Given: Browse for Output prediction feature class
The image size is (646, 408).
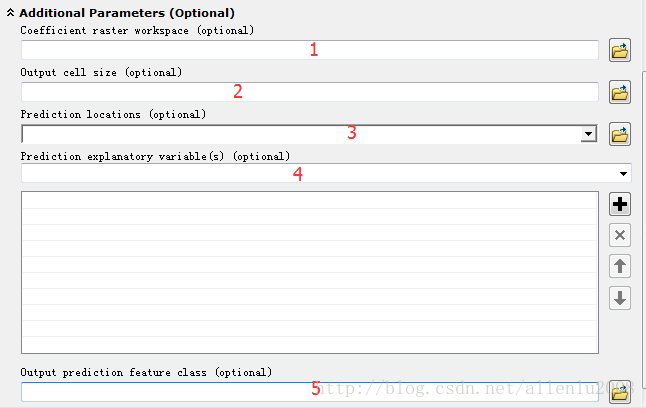Looking at the screenshot, I should point(620,392).
